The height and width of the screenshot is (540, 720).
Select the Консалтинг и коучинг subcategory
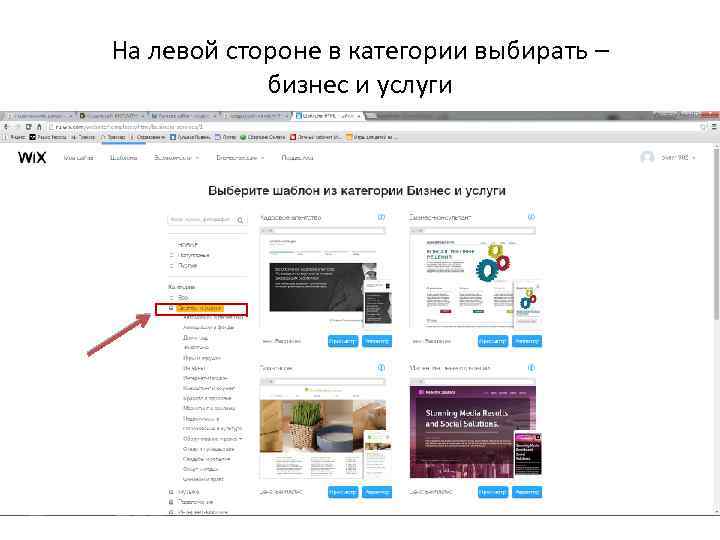tap(209, 388)
